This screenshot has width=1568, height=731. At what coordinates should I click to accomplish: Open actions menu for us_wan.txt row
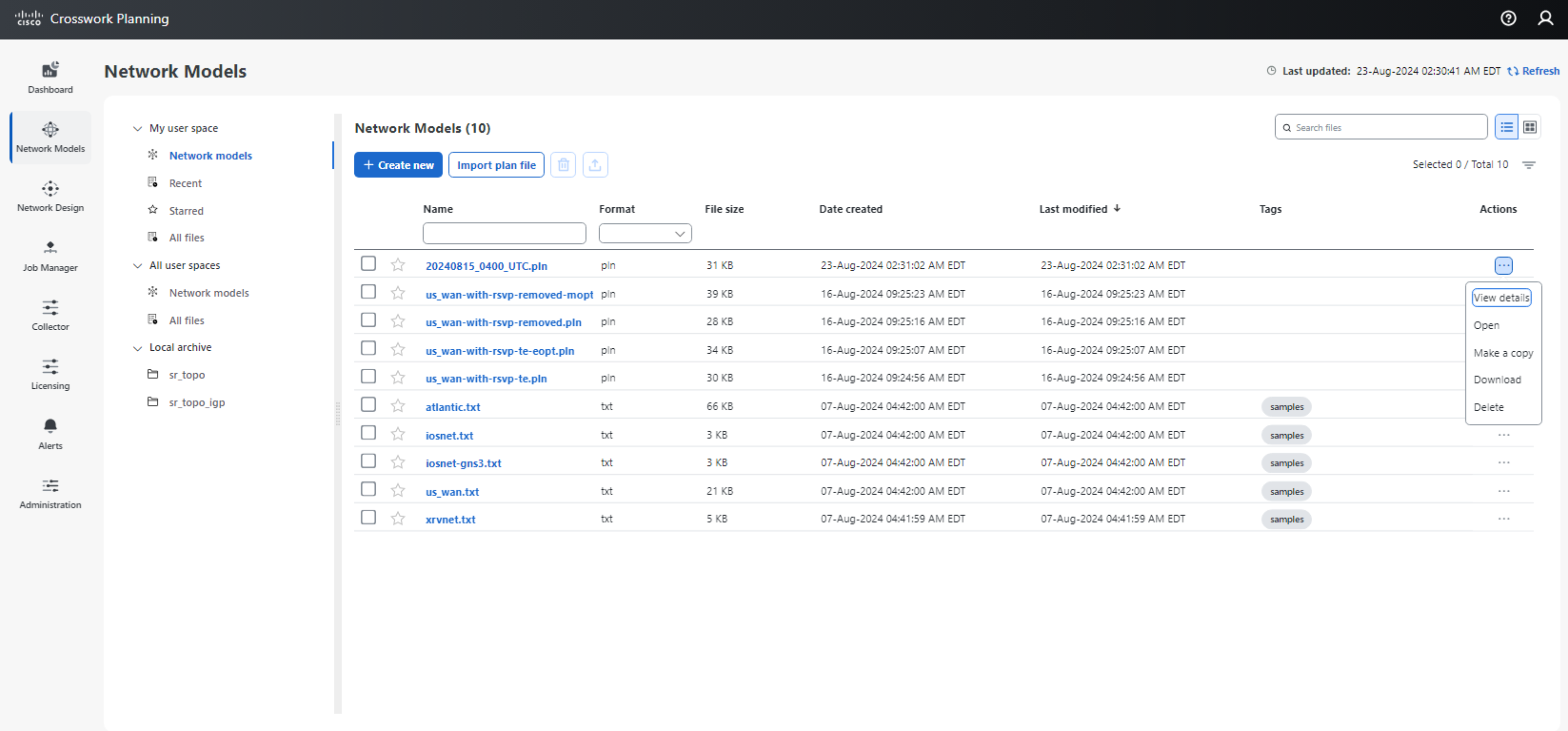click(x=1504, y=490)
